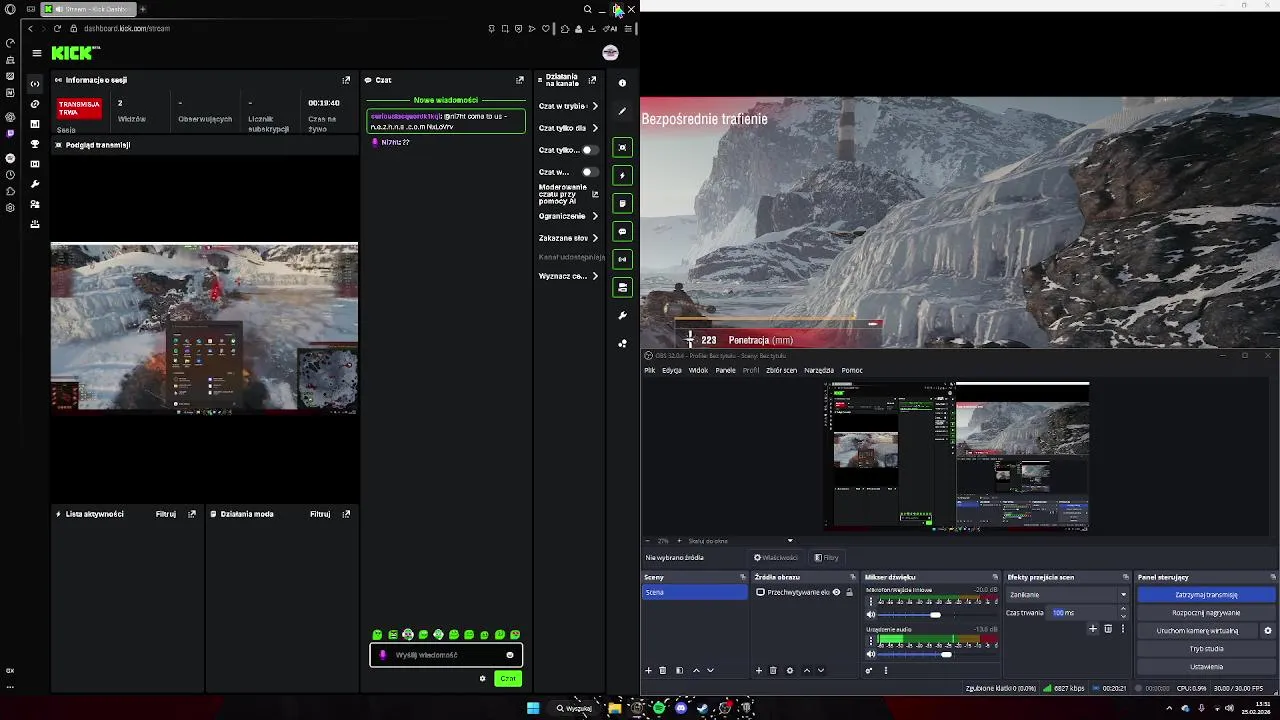Open the wrench tools icon in Kick sidebar
This screenshot has height=720, width=1280.
tap(35, 184)
